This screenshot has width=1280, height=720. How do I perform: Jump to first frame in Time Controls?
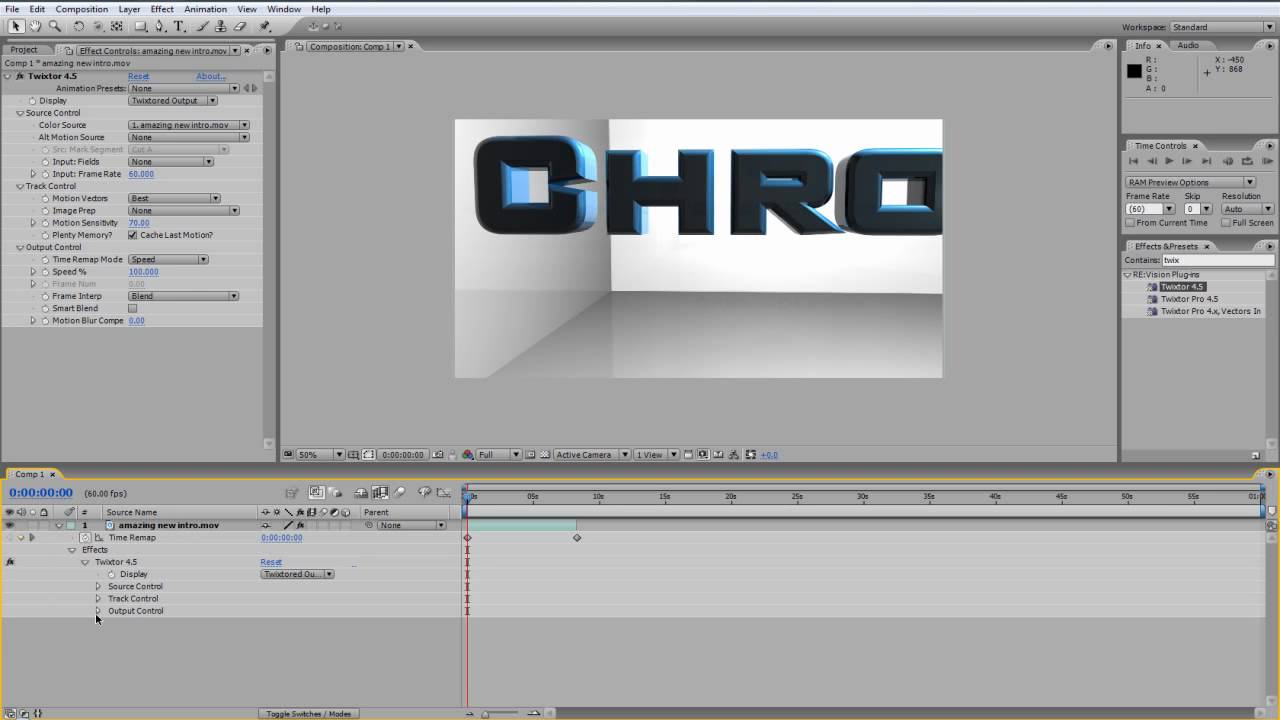pyautogui.click(x=1133, y=161)
